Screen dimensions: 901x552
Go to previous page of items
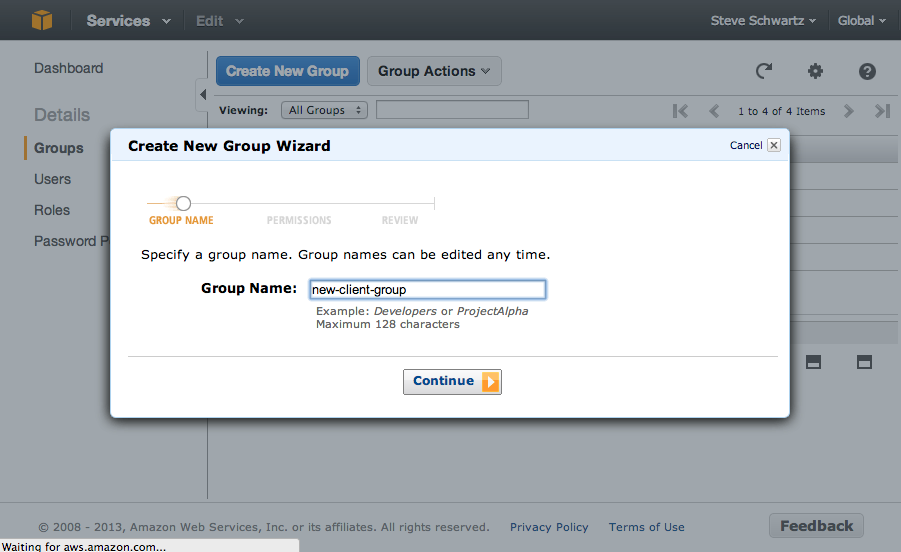pos(714,111)
